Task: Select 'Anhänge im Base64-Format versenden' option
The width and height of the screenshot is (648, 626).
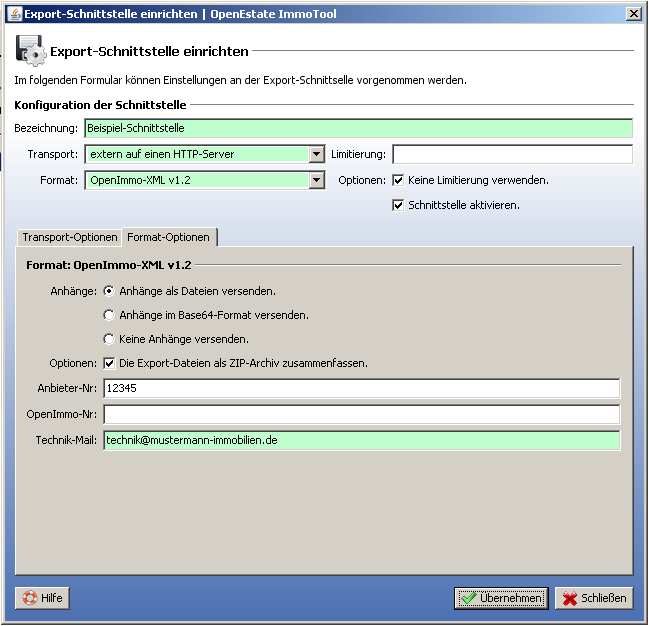Action: (x=109, y=315)
